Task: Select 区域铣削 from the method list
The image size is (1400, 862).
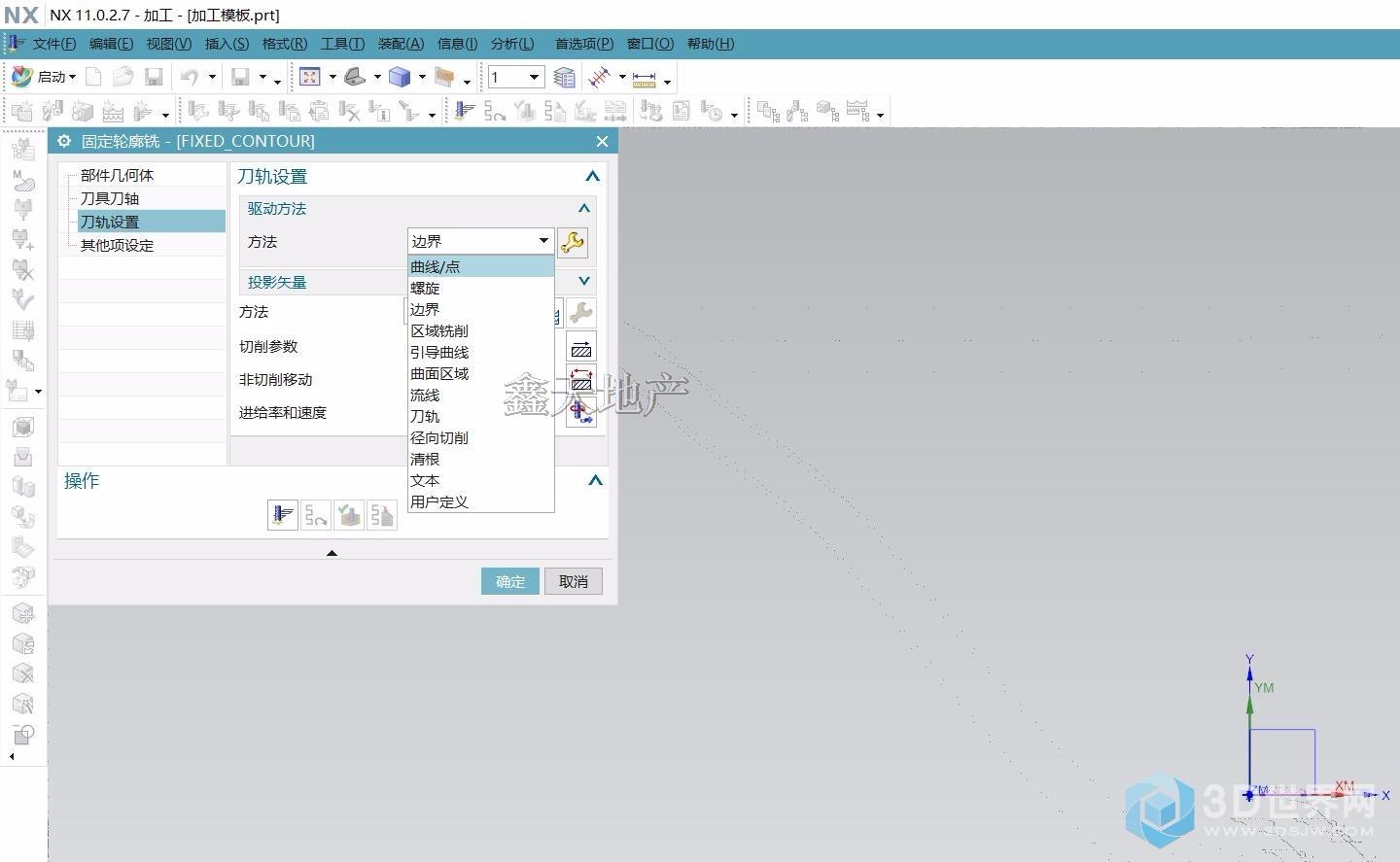Action: pyautogui.click(x=438, y=331)
